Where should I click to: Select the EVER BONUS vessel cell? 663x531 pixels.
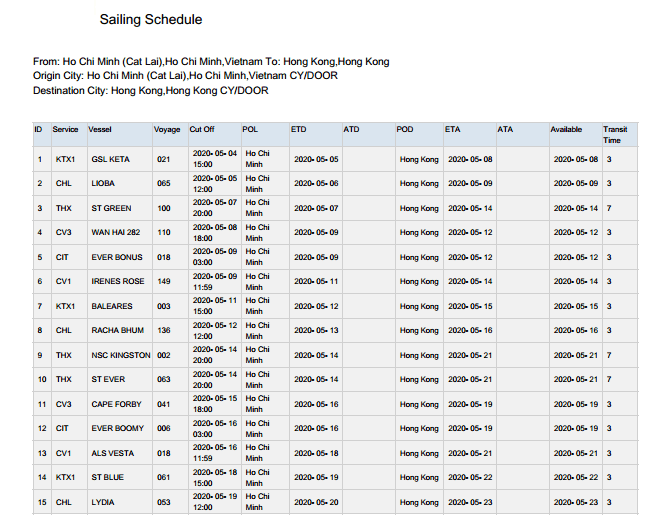(x=117, y=257)
